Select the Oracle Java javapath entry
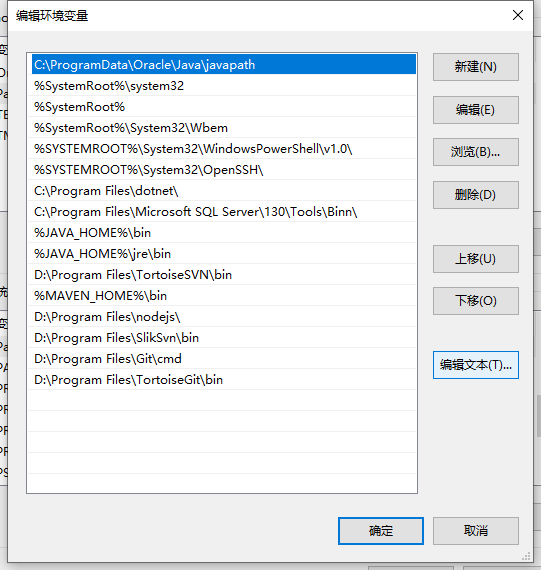Viewport: 541px width, 570px height. [224, 64]
